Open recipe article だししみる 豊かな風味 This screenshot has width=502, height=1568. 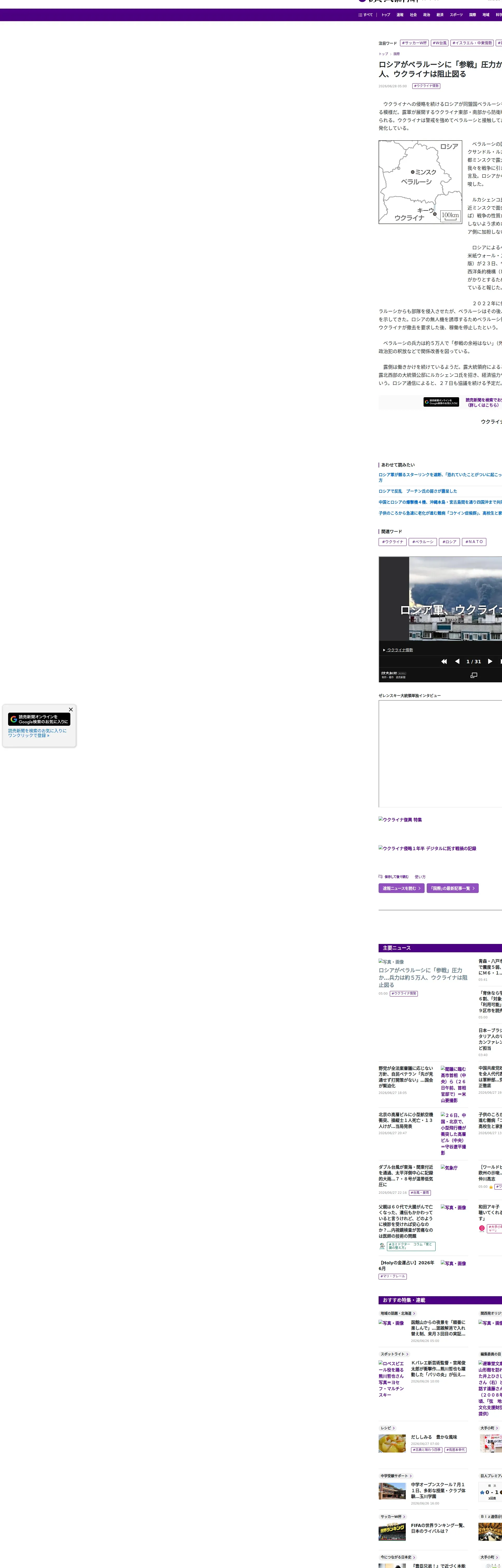434,1437
